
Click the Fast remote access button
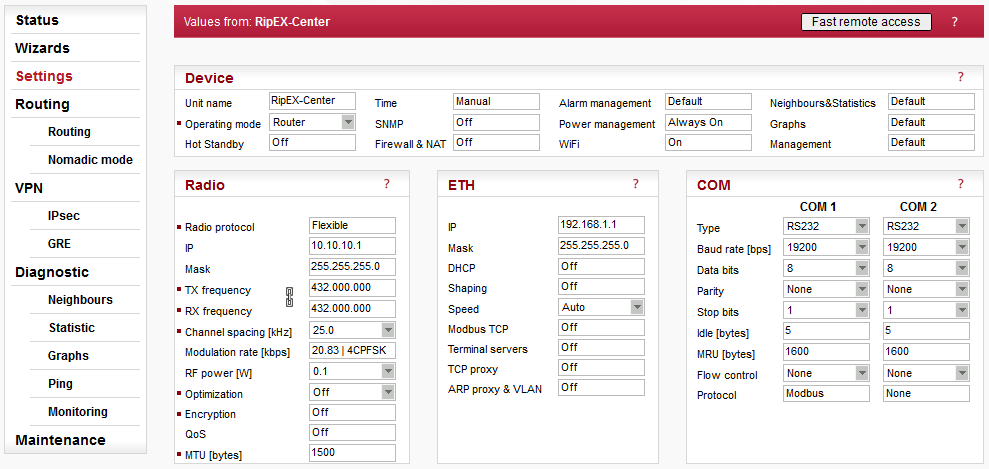(866, 21)
